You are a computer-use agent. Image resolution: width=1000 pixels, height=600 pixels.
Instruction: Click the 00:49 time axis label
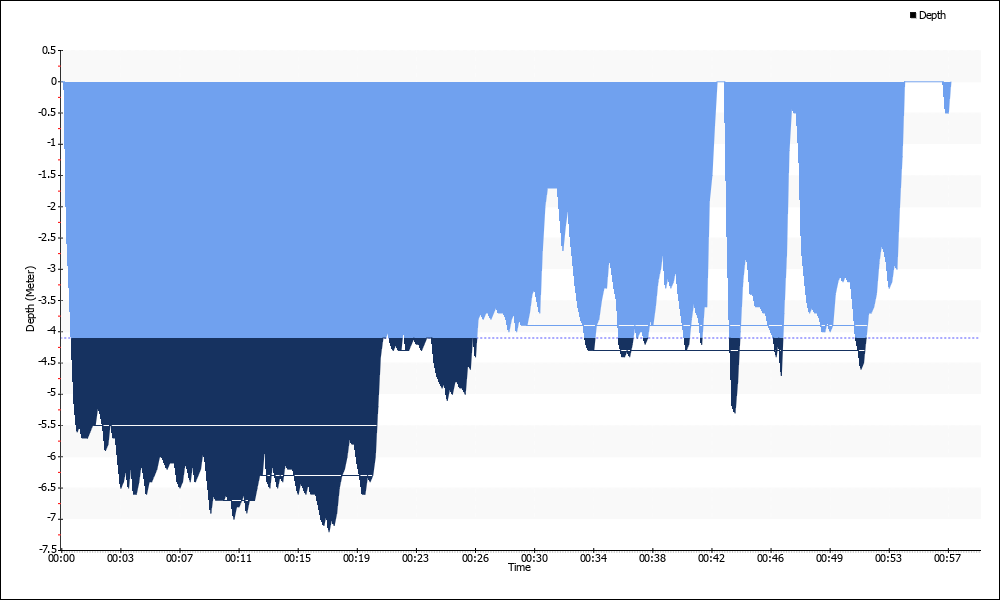tap(829, 559)
